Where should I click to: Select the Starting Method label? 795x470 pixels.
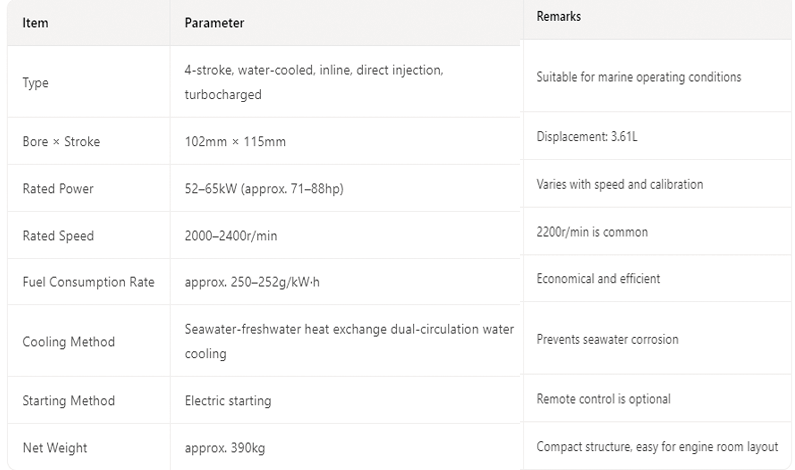click(68, 401)
